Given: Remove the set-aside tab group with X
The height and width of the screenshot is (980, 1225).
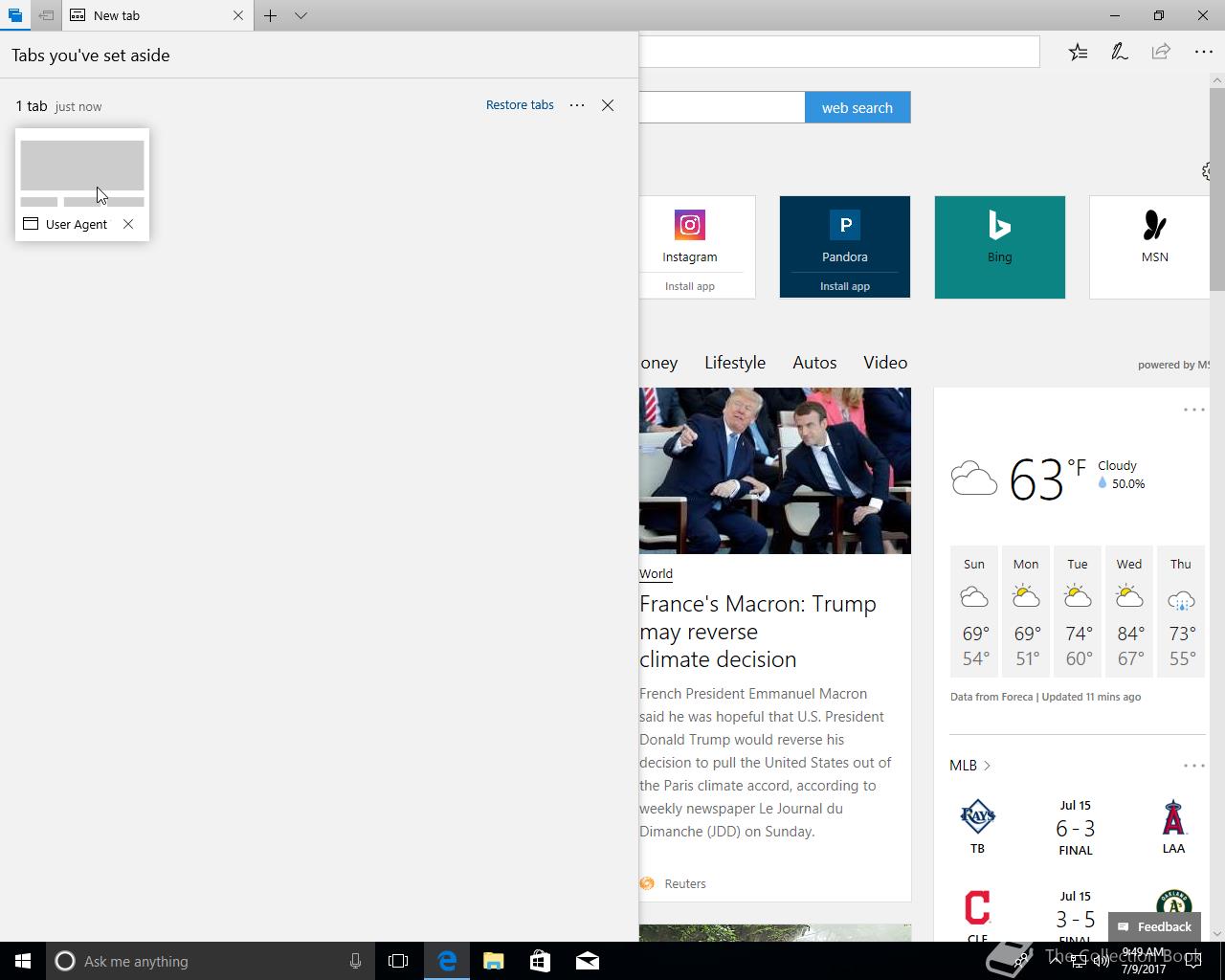Looking at the screenshot, I should coord(608,105).
